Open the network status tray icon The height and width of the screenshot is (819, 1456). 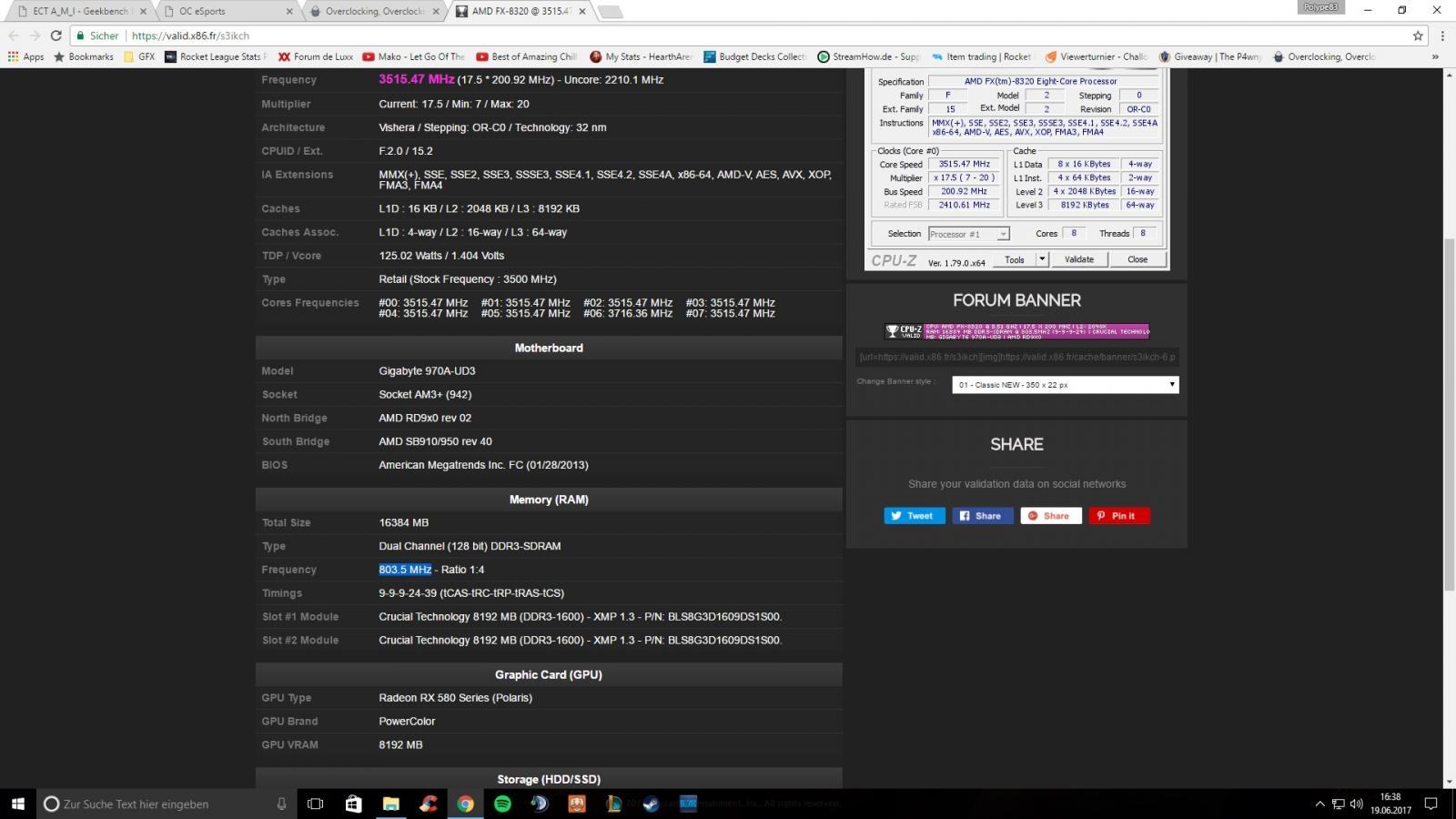click(x=1339, y=804)
